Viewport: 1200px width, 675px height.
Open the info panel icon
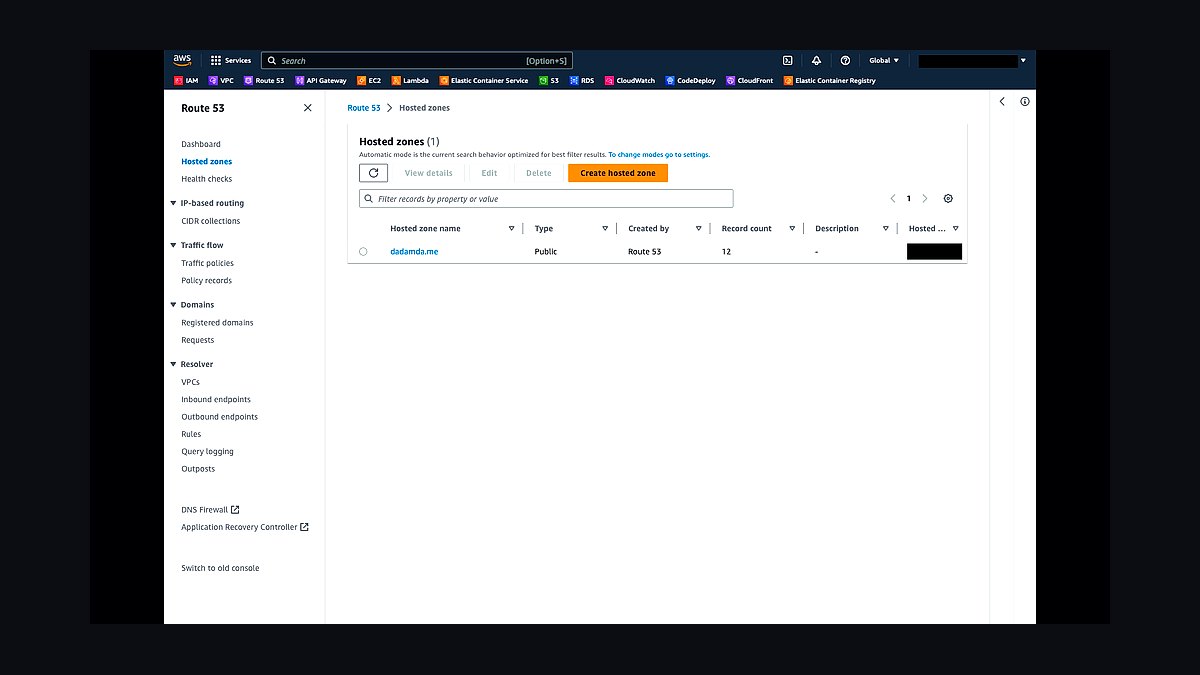1025,101
